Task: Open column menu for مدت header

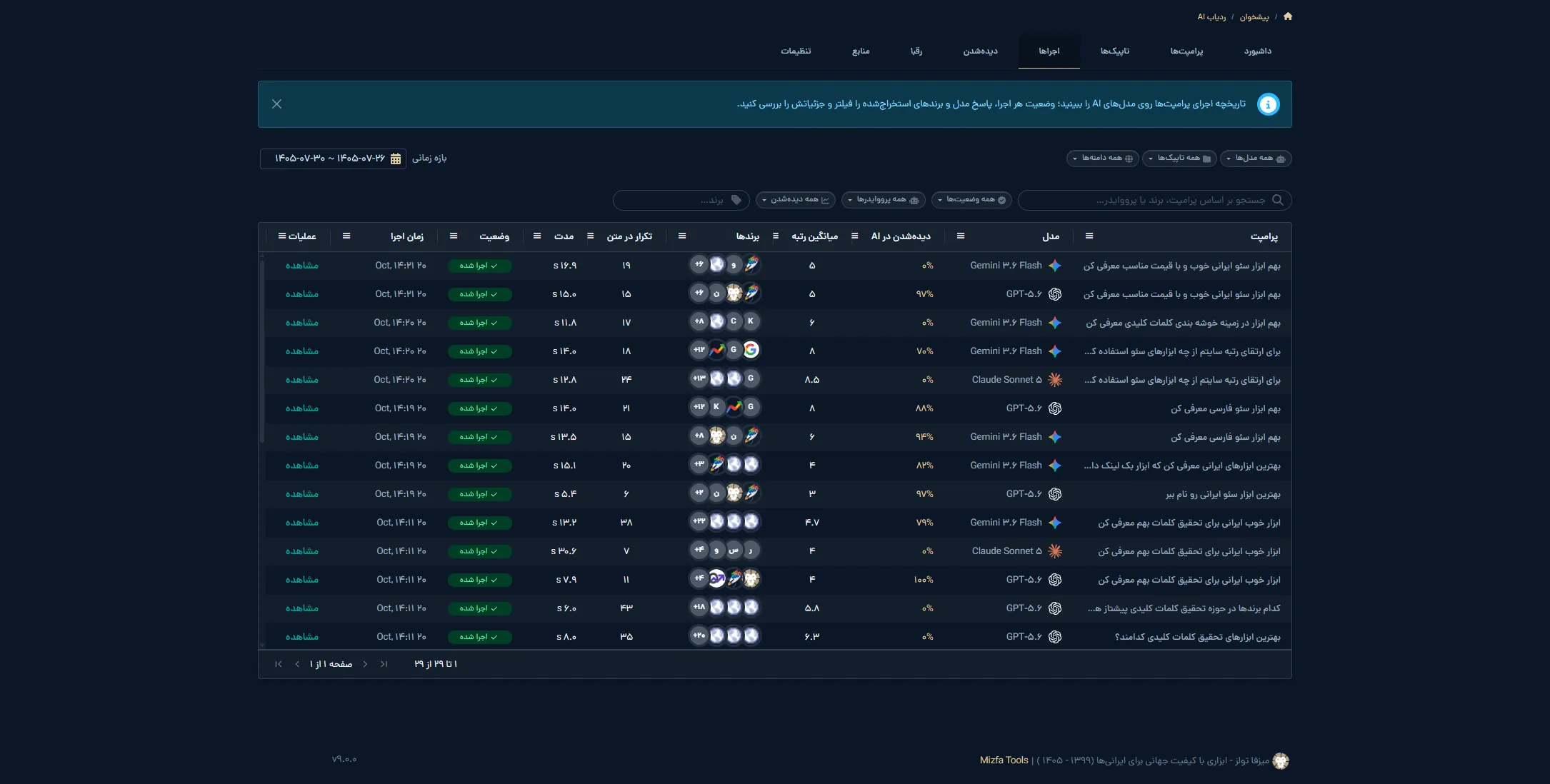Action: point(537,236)
